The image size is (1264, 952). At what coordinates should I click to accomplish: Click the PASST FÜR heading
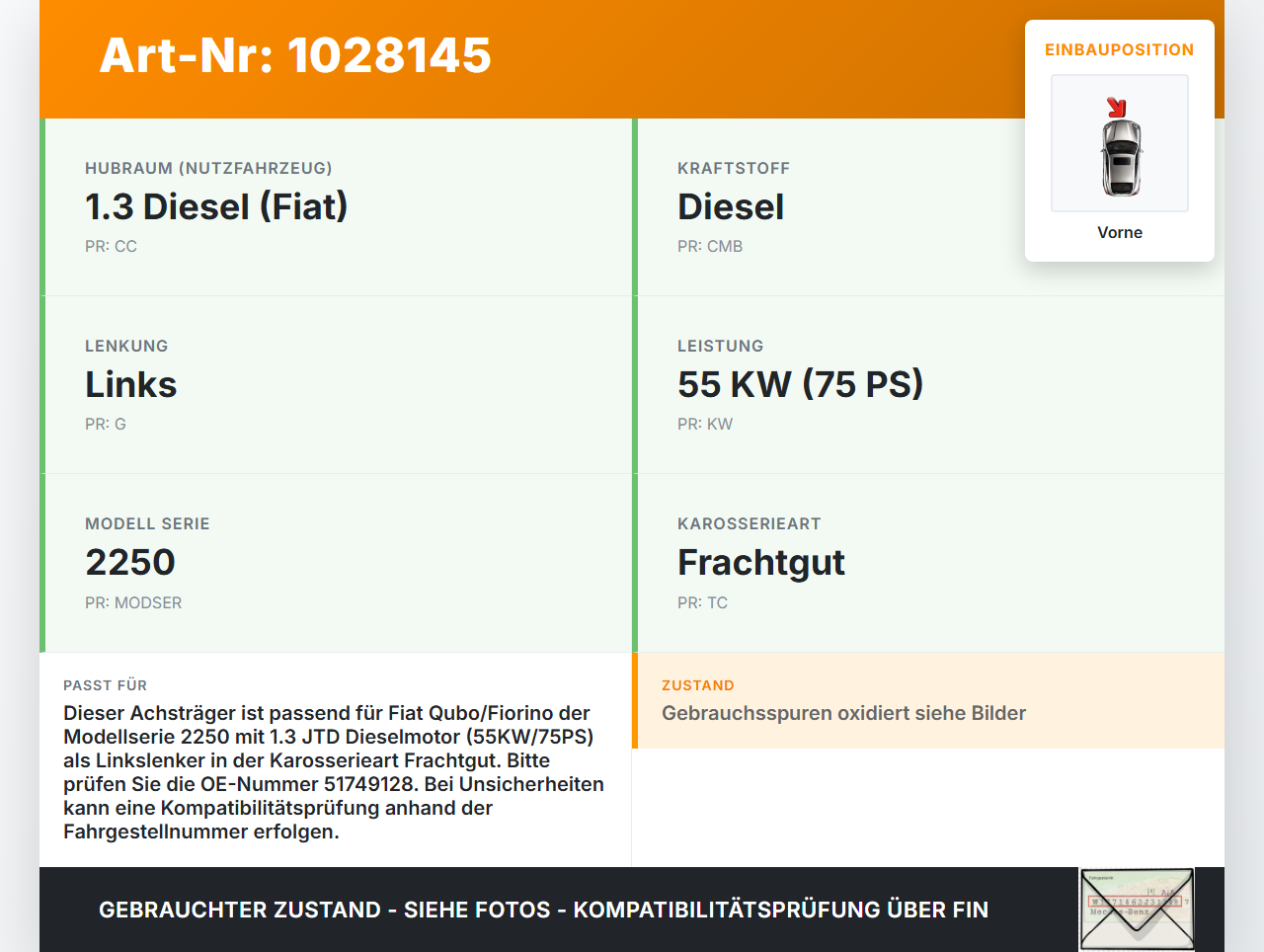click(x=106, y=685)
